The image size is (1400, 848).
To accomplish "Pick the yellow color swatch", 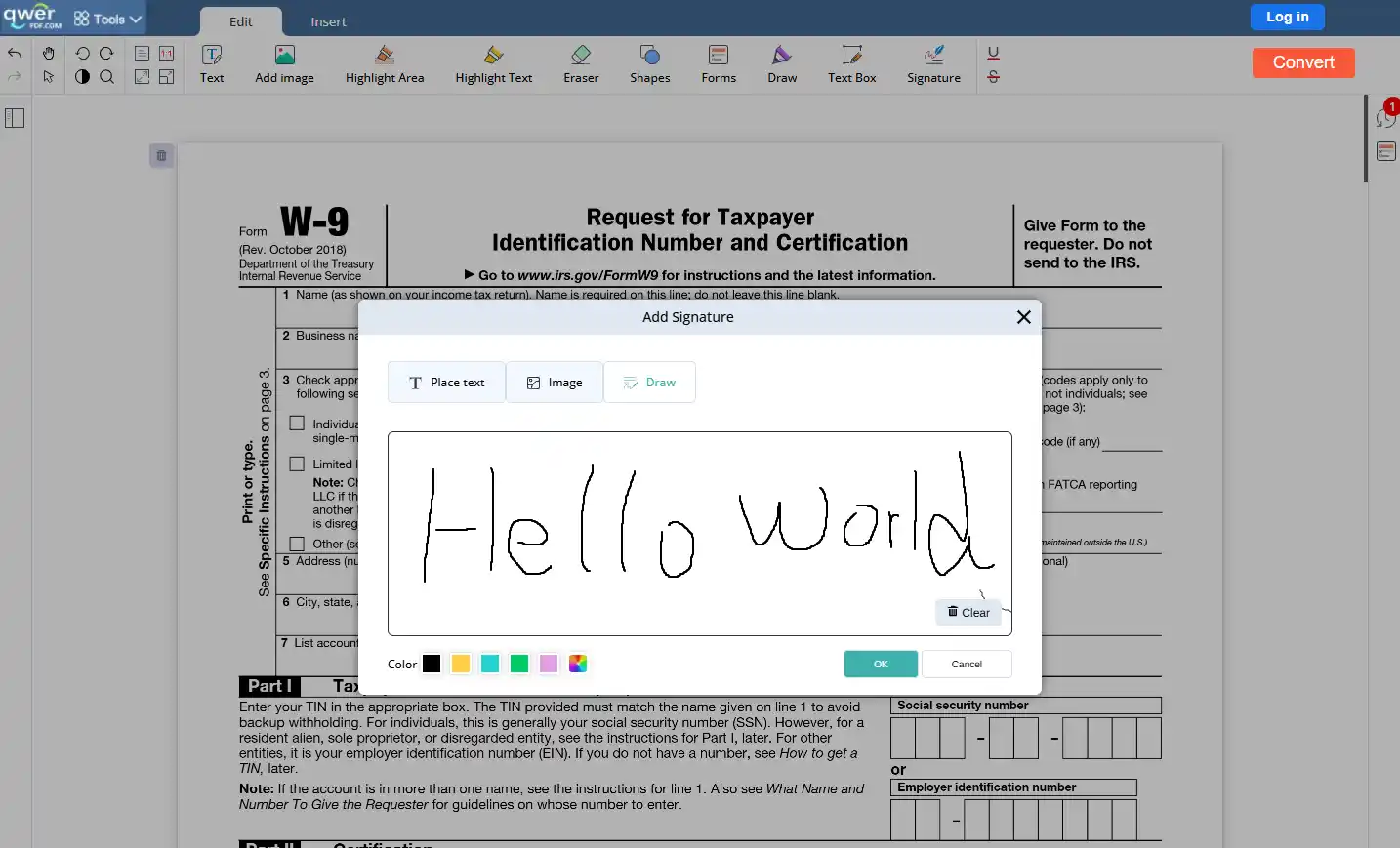I will (x=461, y=664).
